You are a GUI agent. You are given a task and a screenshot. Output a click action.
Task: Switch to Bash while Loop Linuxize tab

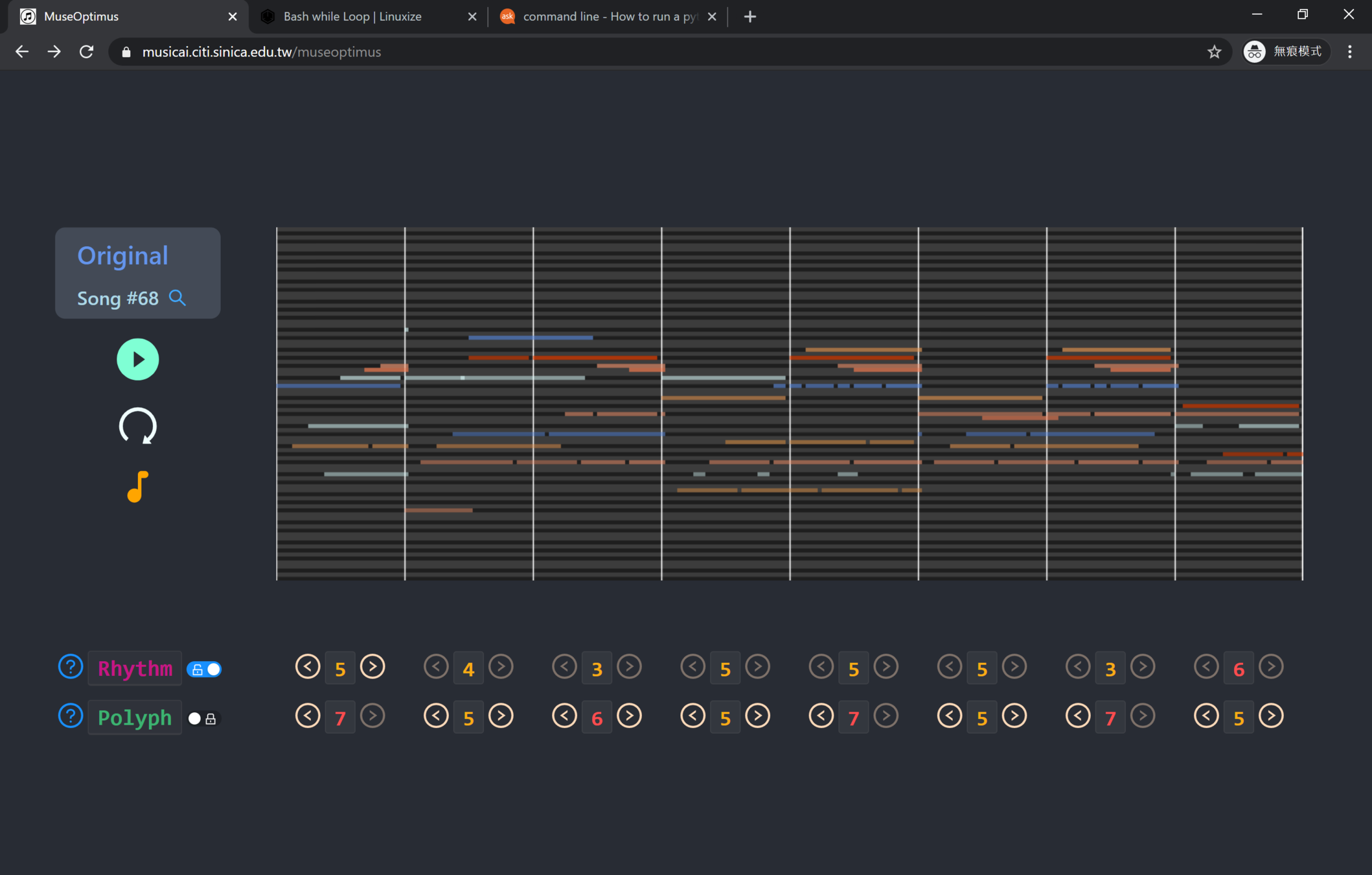[x=352, y=16]
